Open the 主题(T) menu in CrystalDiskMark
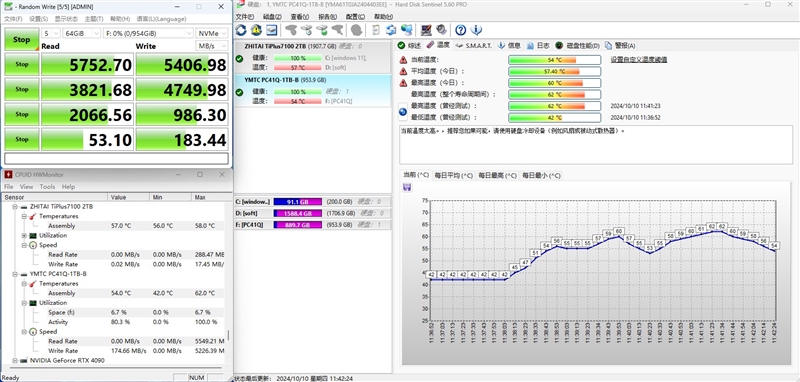This screenshot has width=800, height=382. [x=93, y=19]
